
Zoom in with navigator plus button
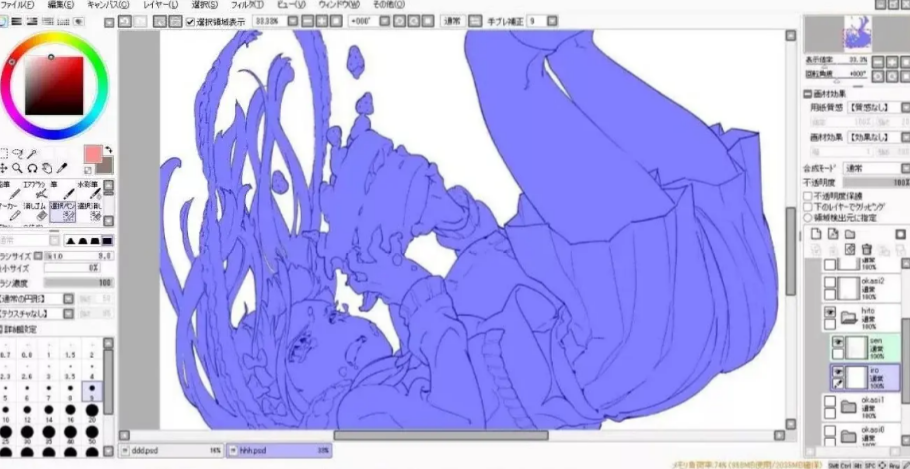pos(893,62)
